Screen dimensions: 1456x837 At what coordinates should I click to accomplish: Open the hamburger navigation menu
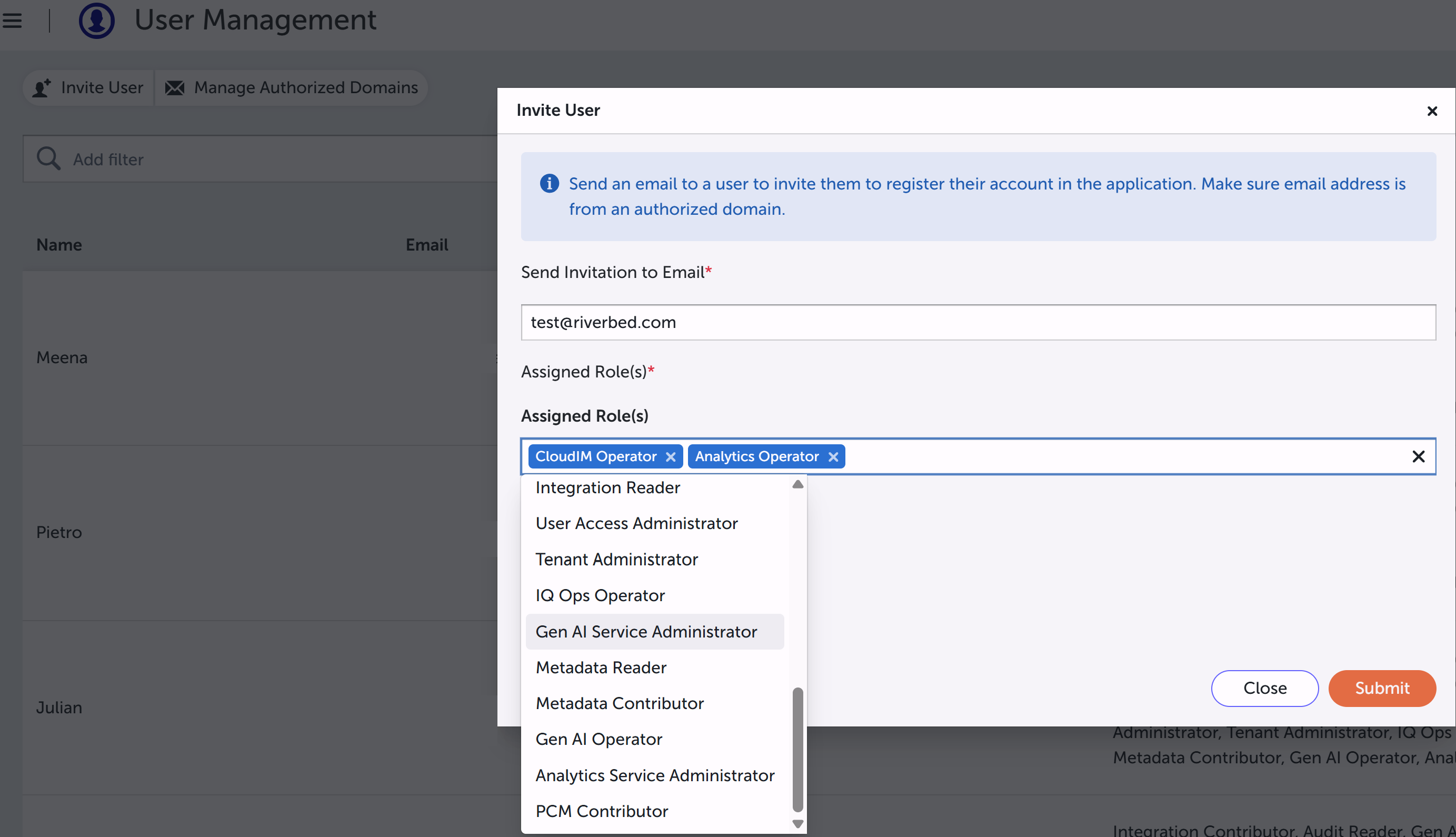[12, 20]
